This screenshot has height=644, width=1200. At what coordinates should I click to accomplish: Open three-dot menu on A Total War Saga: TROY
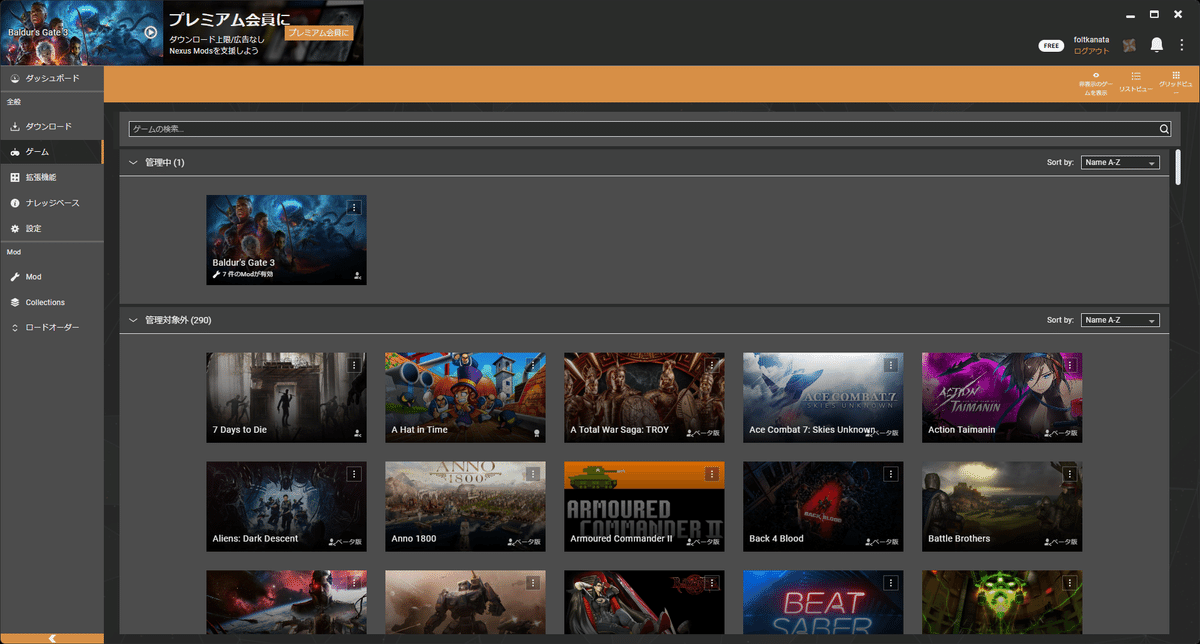tap(711, 365)
